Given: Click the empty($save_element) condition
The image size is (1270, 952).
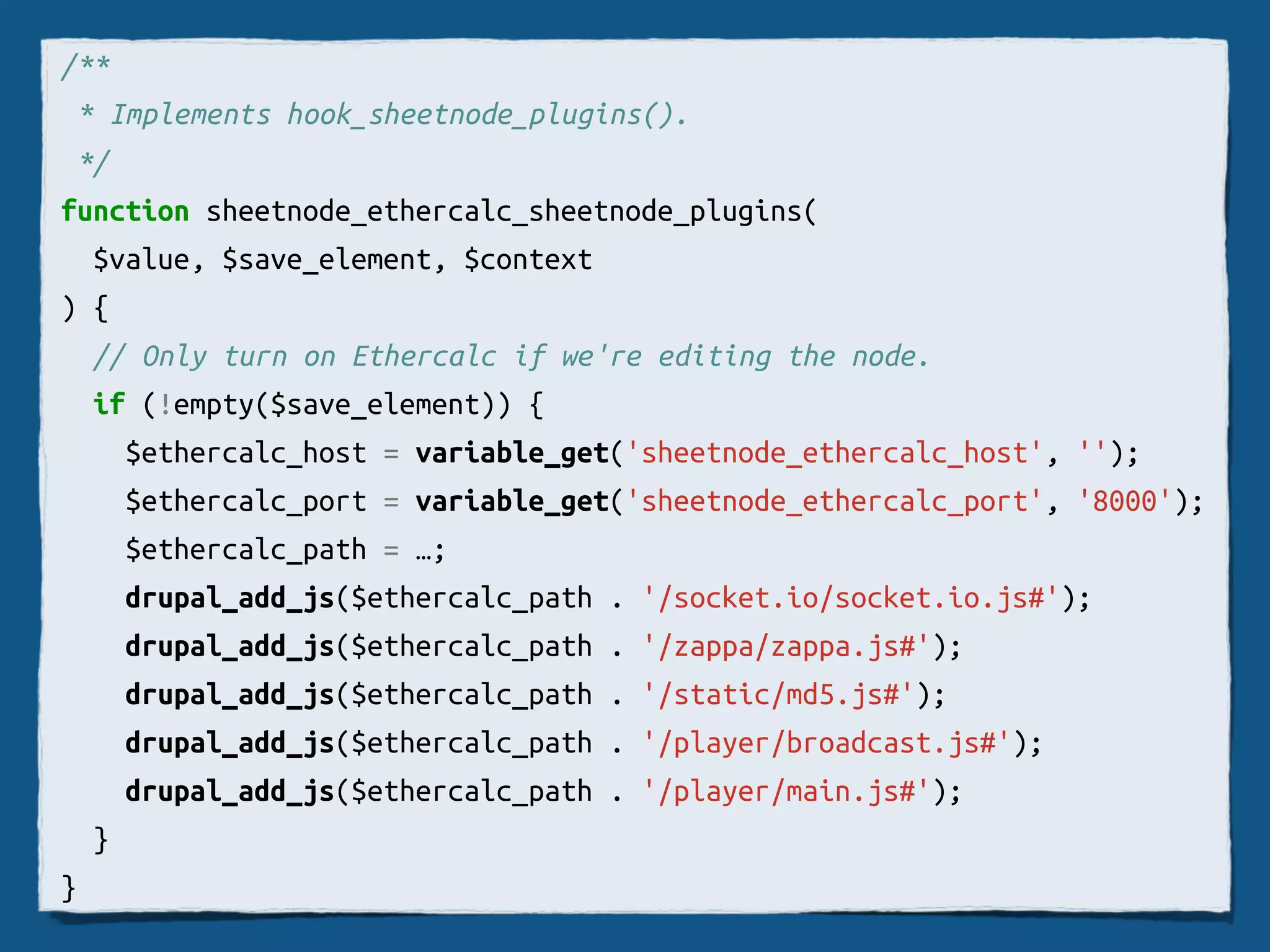Looking at the screenshot, I should tap(327, 405).
